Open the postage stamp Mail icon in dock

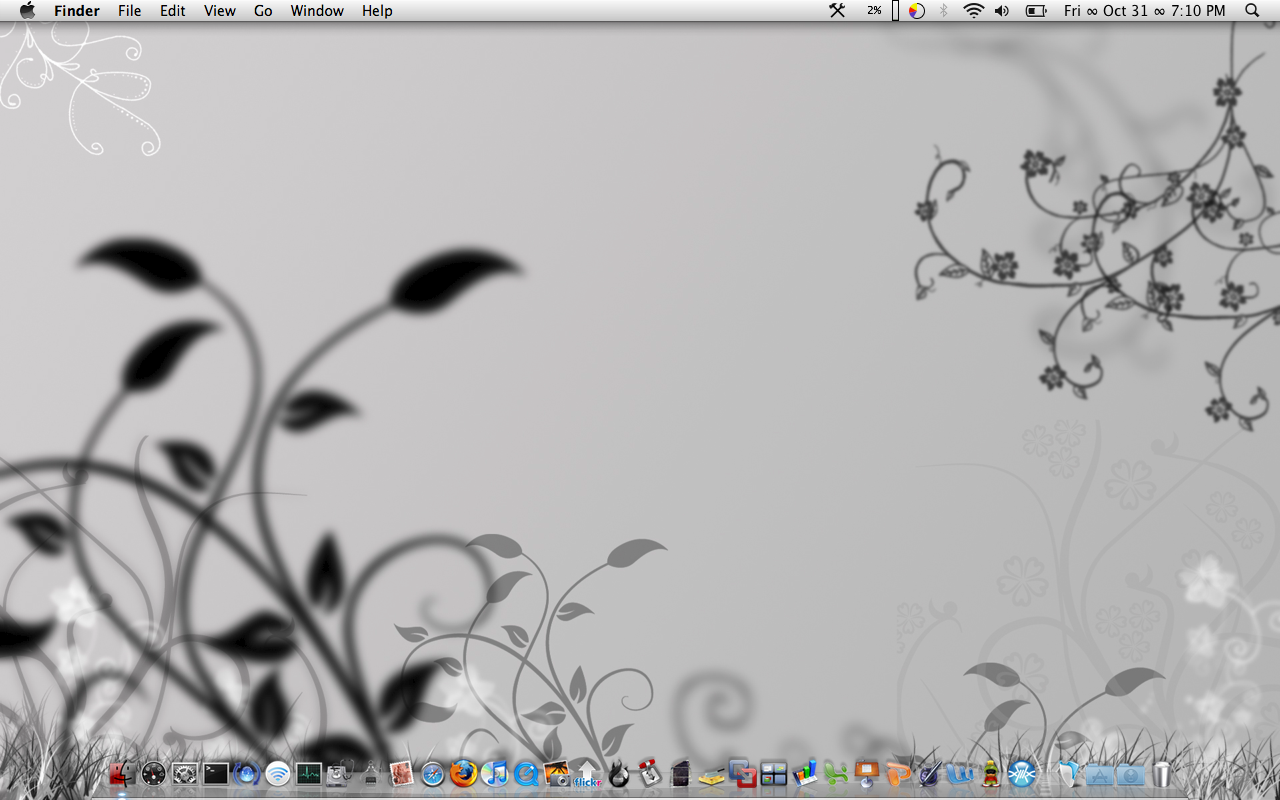tap(402, 773)
